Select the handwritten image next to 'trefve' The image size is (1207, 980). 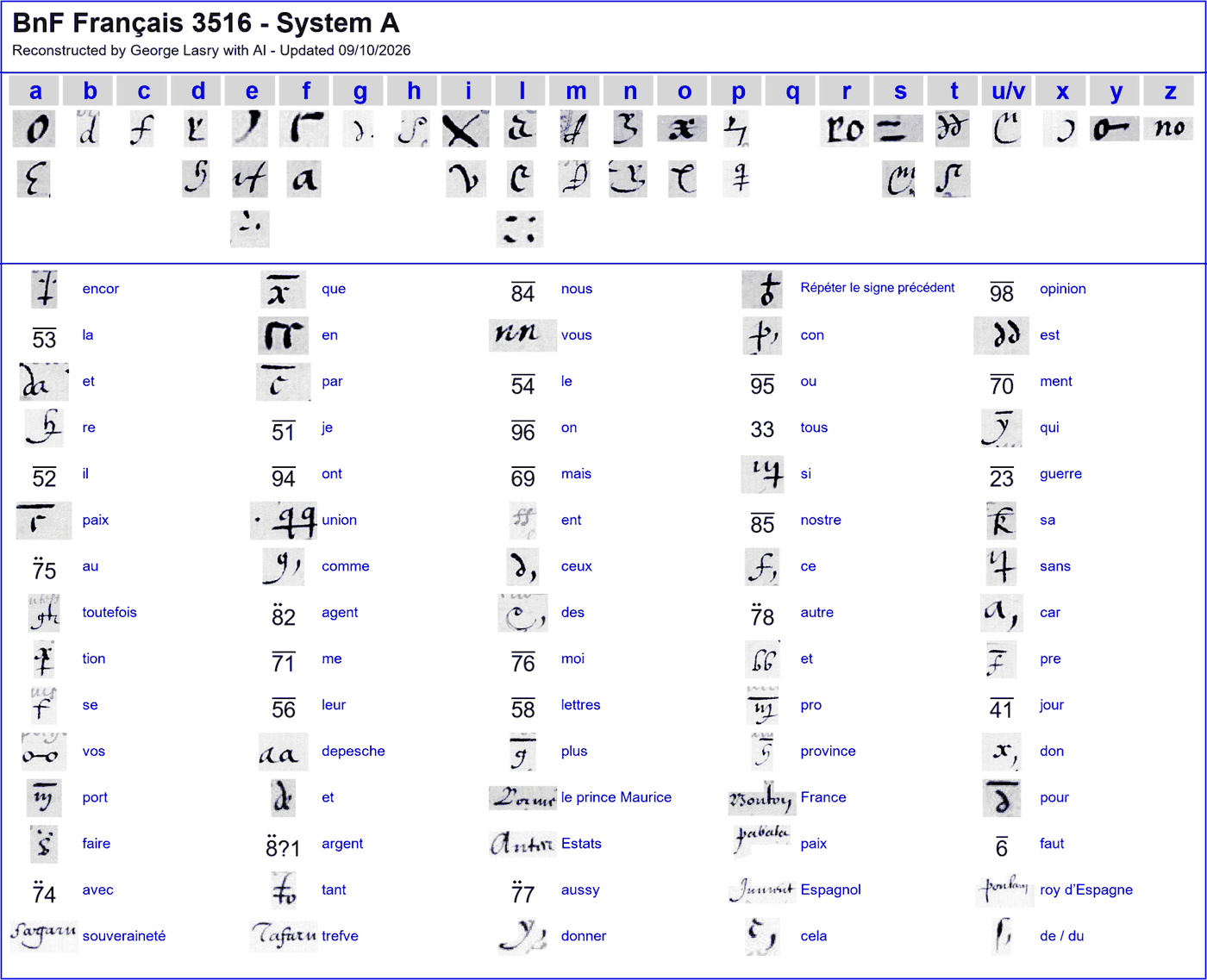pyautogui.click(x=284, y=935)
